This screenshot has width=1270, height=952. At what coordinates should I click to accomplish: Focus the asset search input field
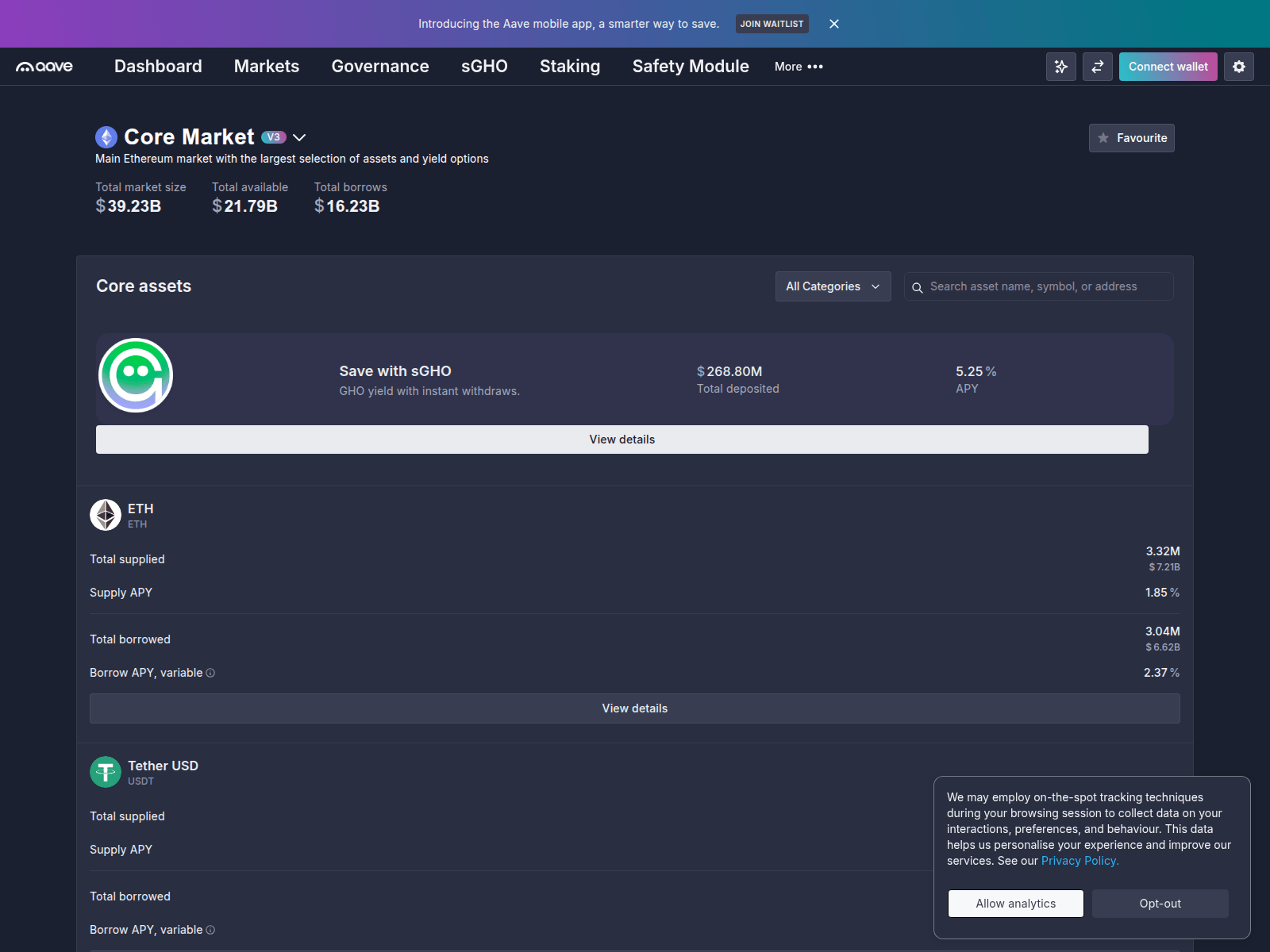[1039, 286]
